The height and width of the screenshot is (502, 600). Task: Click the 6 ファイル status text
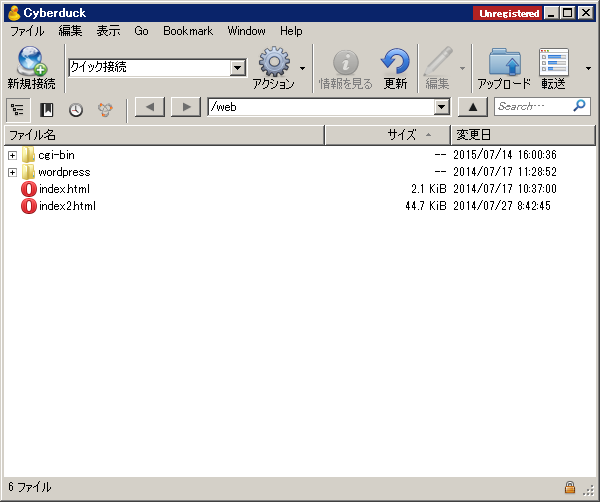[x=29, y=487]
